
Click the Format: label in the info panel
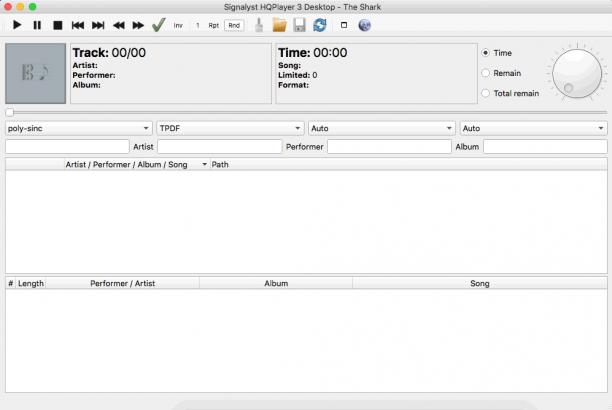(293, 85)
